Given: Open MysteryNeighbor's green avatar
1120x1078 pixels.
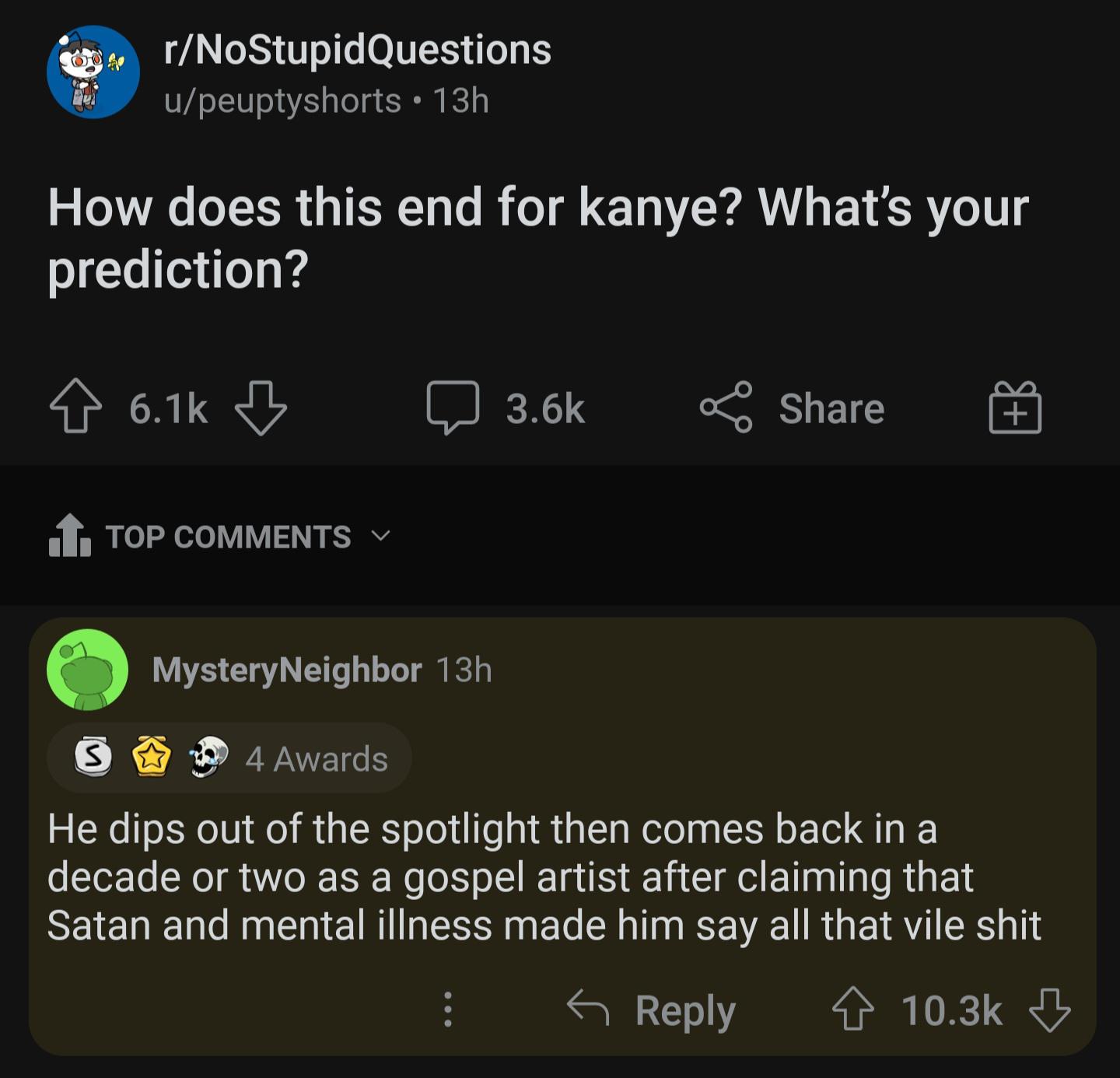Looking at the screenshot, I should (87, 670).
